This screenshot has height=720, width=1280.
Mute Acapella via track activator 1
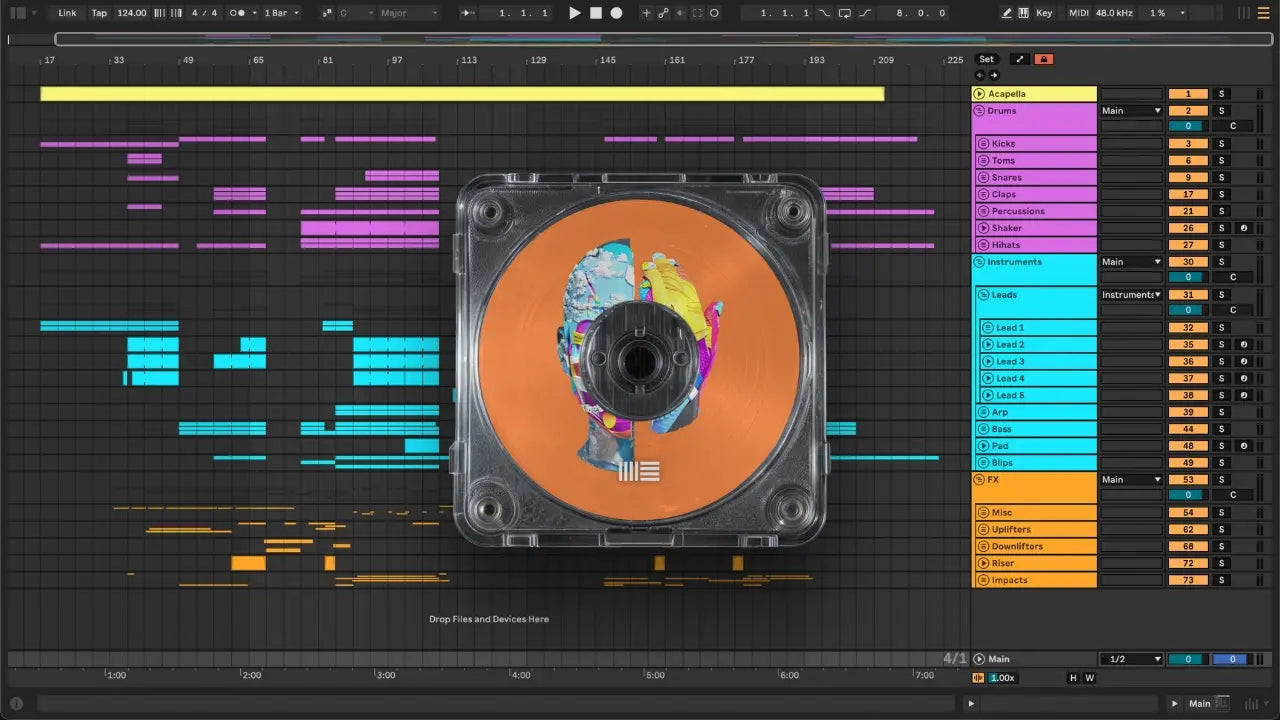(x=1188, y=94)
